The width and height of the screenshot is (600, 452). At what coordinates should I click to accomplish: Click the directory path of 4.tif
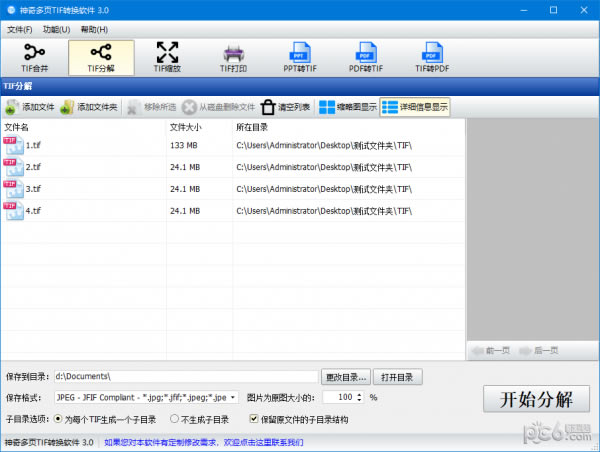click(x=324, y=211)
